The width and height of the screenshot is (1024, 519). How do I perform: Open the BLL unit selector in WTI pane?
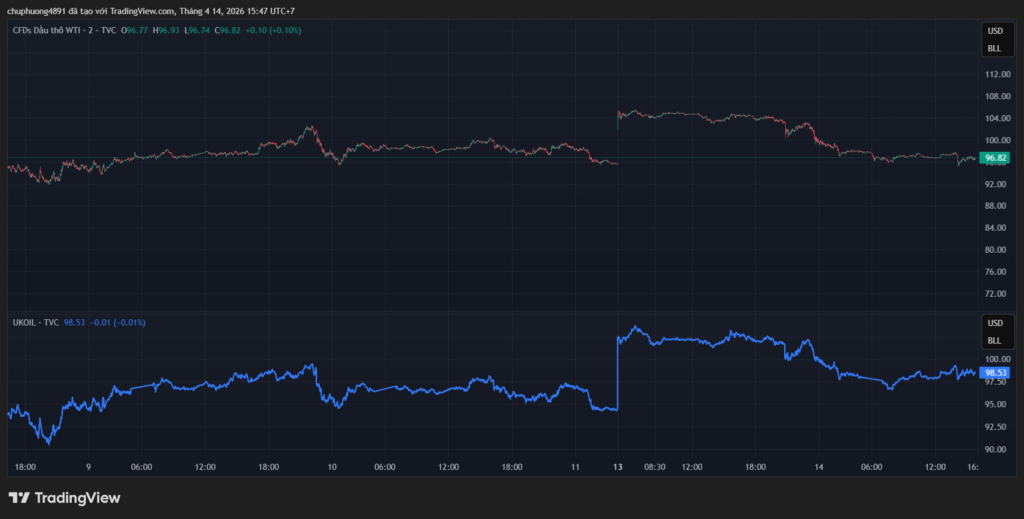coord(994,48)
